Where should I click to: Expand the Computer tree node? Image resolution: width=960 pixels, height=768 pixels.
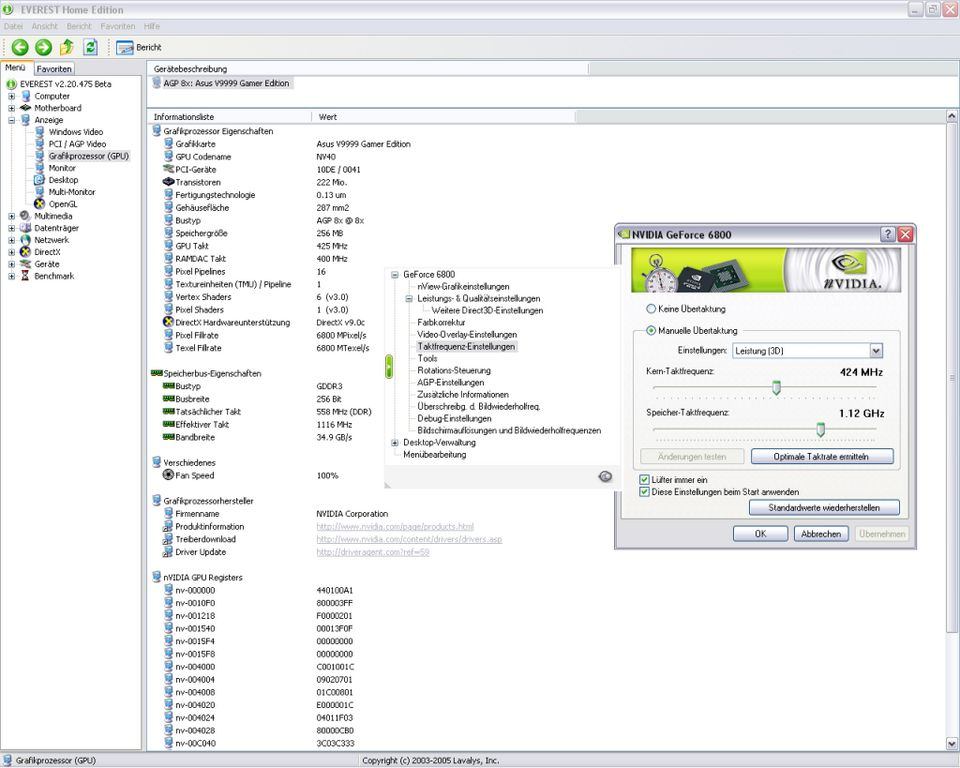(12, 96)
